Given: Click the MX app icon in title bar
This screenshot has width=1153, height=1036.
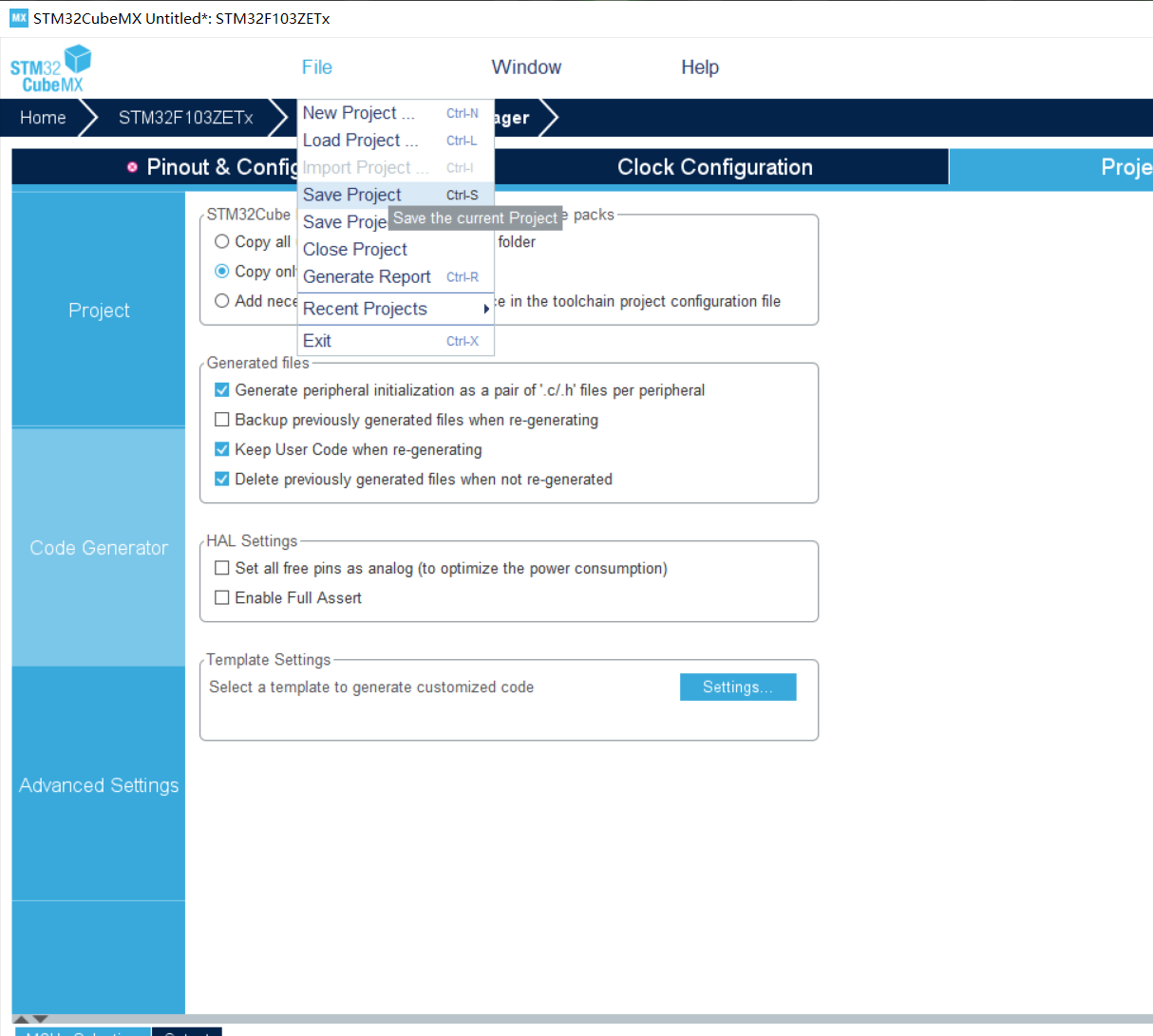Looking at the screenshot, I should 18,18.
